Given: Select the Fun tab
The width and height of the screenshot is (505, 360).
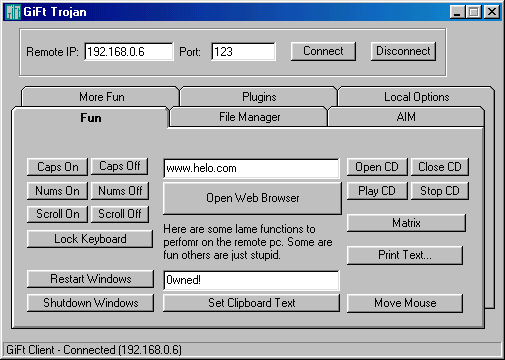Looking at the screenshot, I should click(x=91, y=118).
